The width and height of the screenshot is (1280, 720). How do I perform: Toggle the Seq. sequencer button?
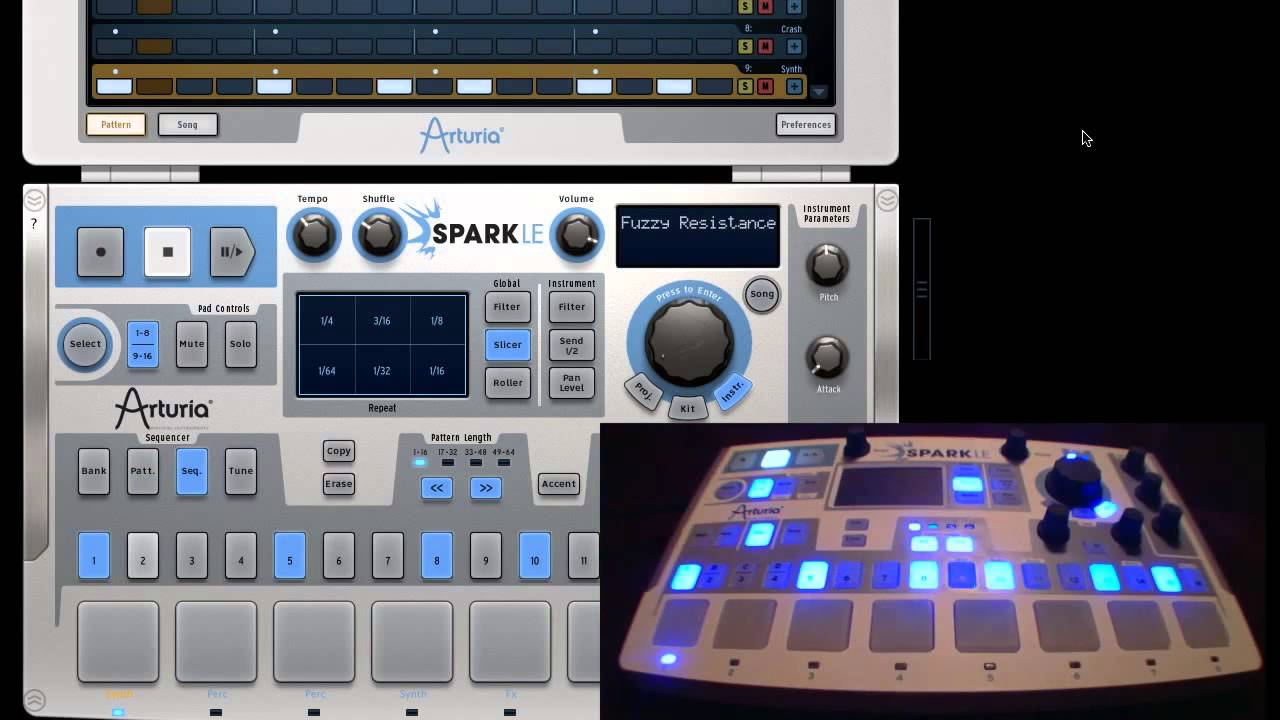coord(192,471)
